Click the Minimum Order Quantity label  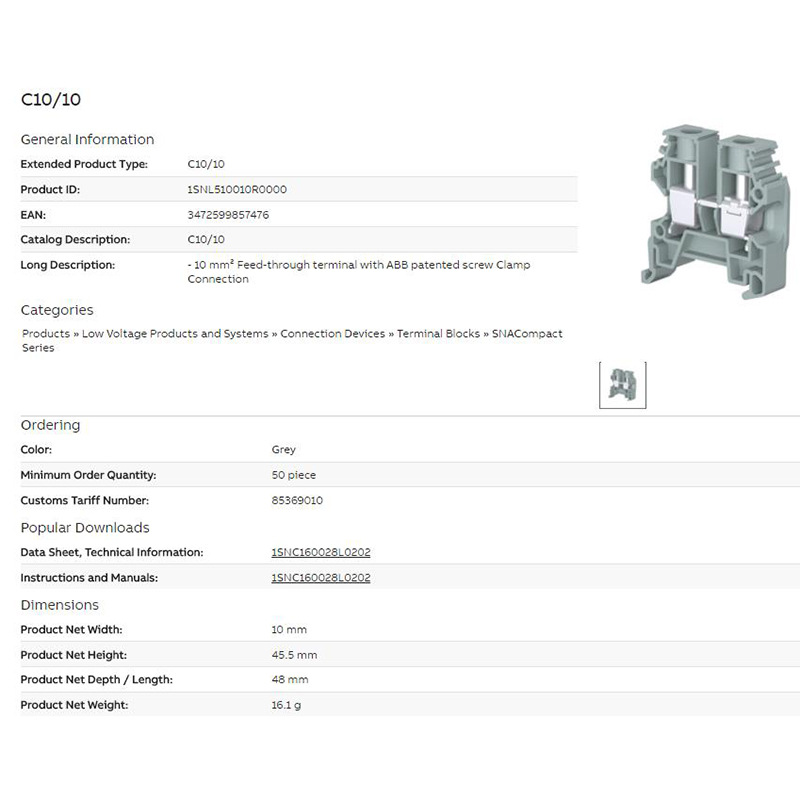point(88,475)
